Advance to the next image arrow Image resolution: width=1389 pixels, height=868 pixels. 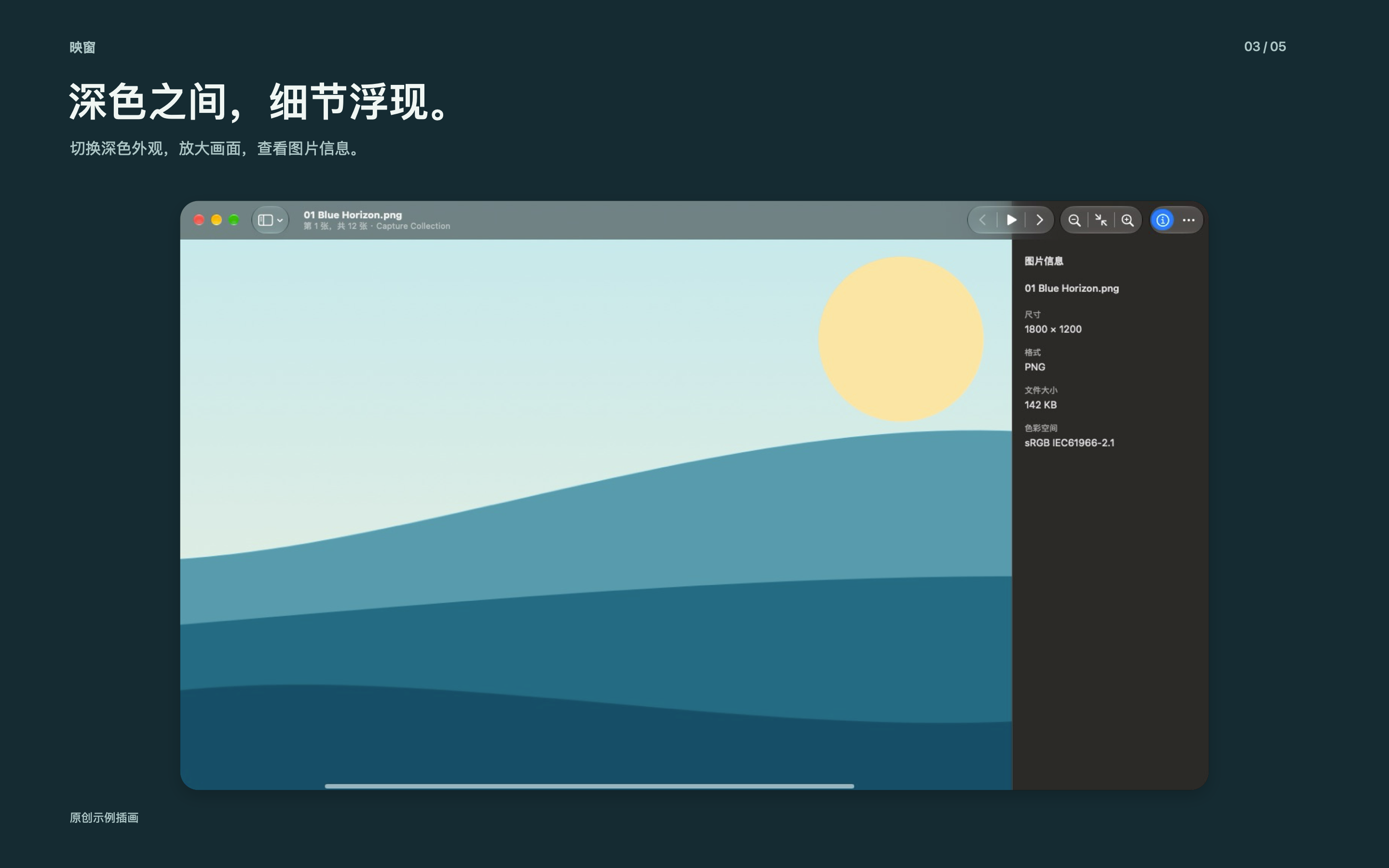tap(1039, 220)
